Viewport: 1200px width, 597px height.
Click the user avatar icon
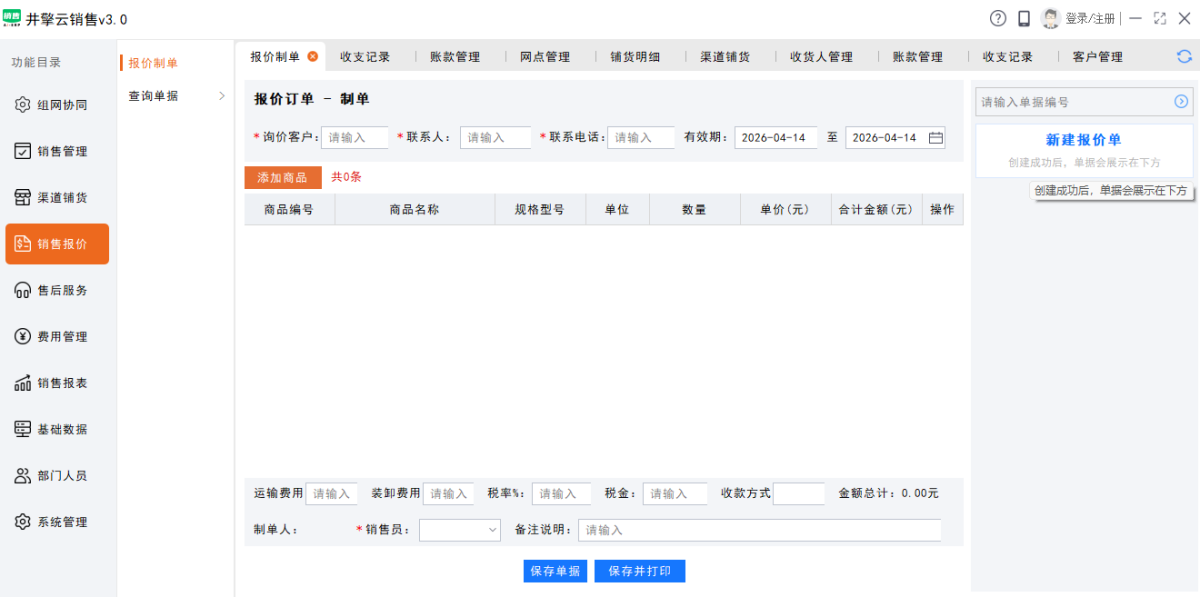pos(1050,19)
